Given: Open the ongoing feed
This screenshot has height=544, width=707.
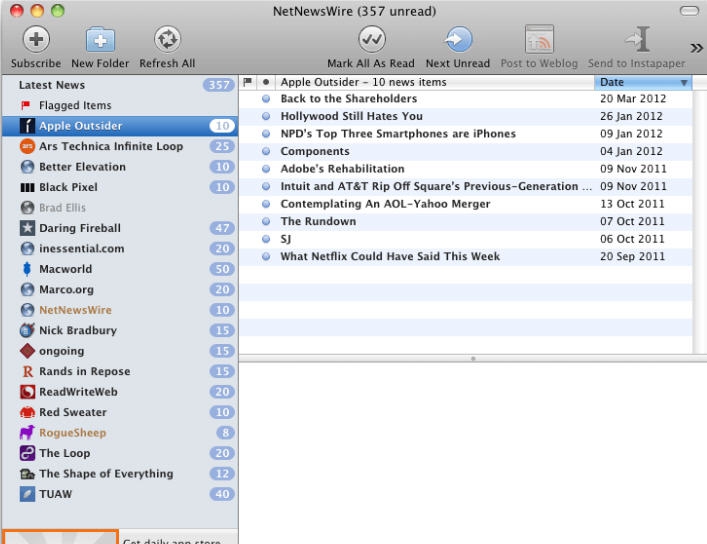Looking at the screenshot, I should (120, 351).
